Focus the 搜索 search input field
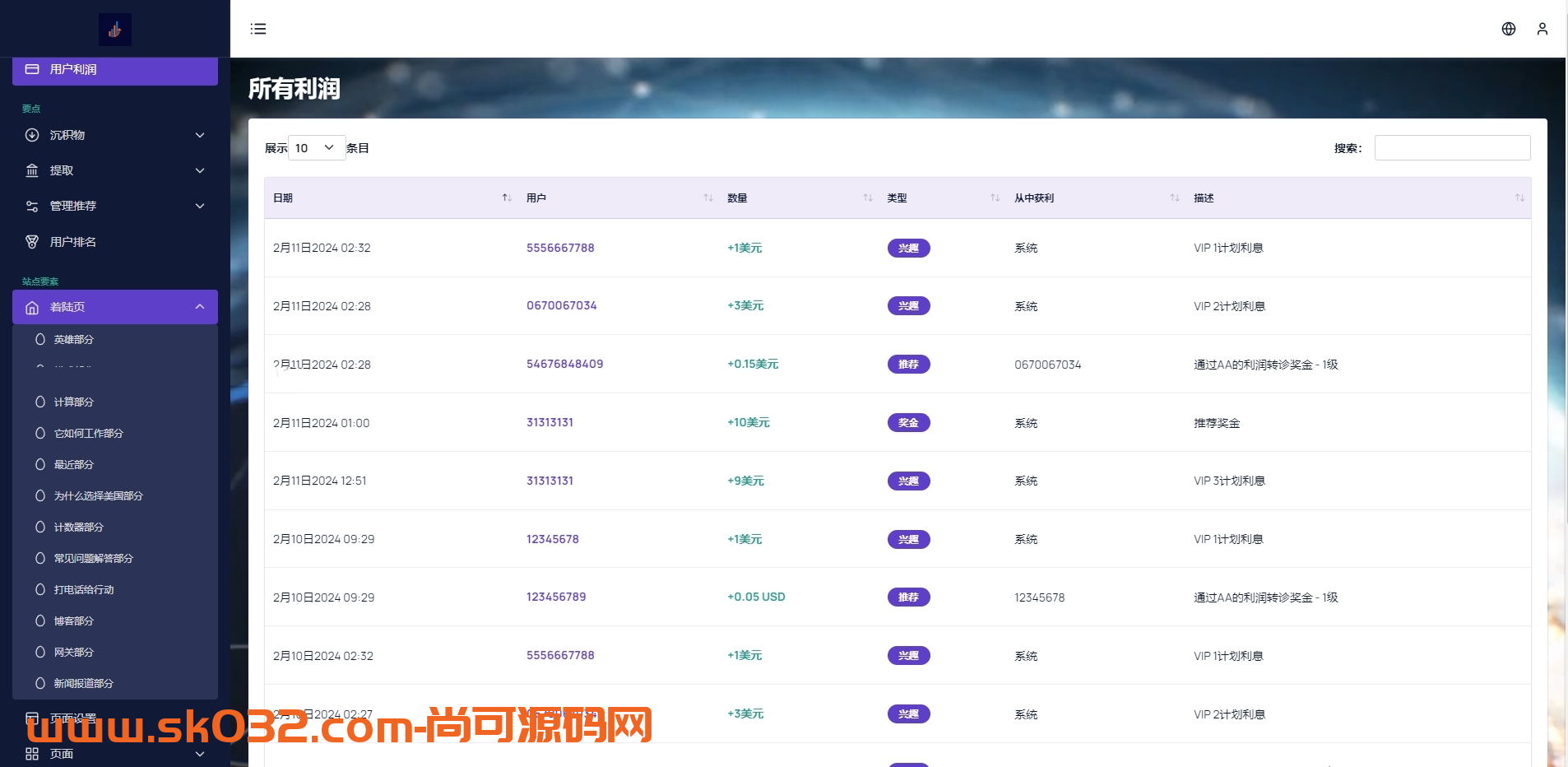 tap(1453, 148)
